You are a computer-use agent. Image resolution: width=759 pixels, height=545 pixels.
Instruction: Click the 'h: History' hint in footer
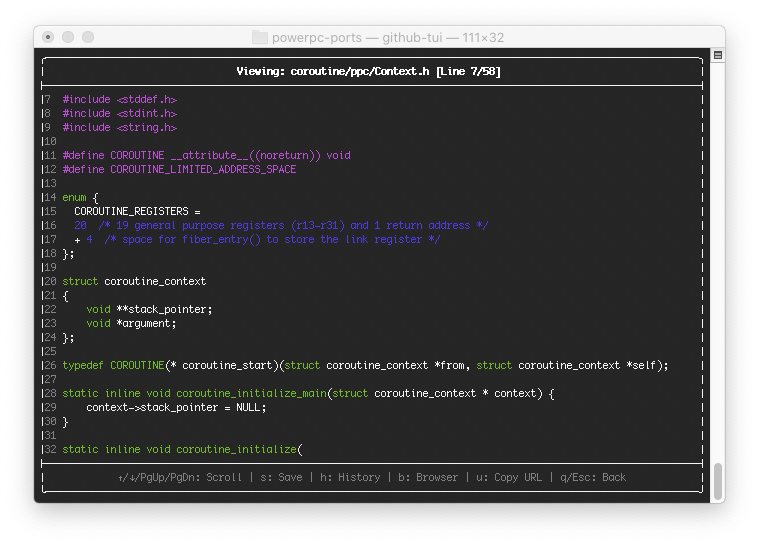pos(350,477)
